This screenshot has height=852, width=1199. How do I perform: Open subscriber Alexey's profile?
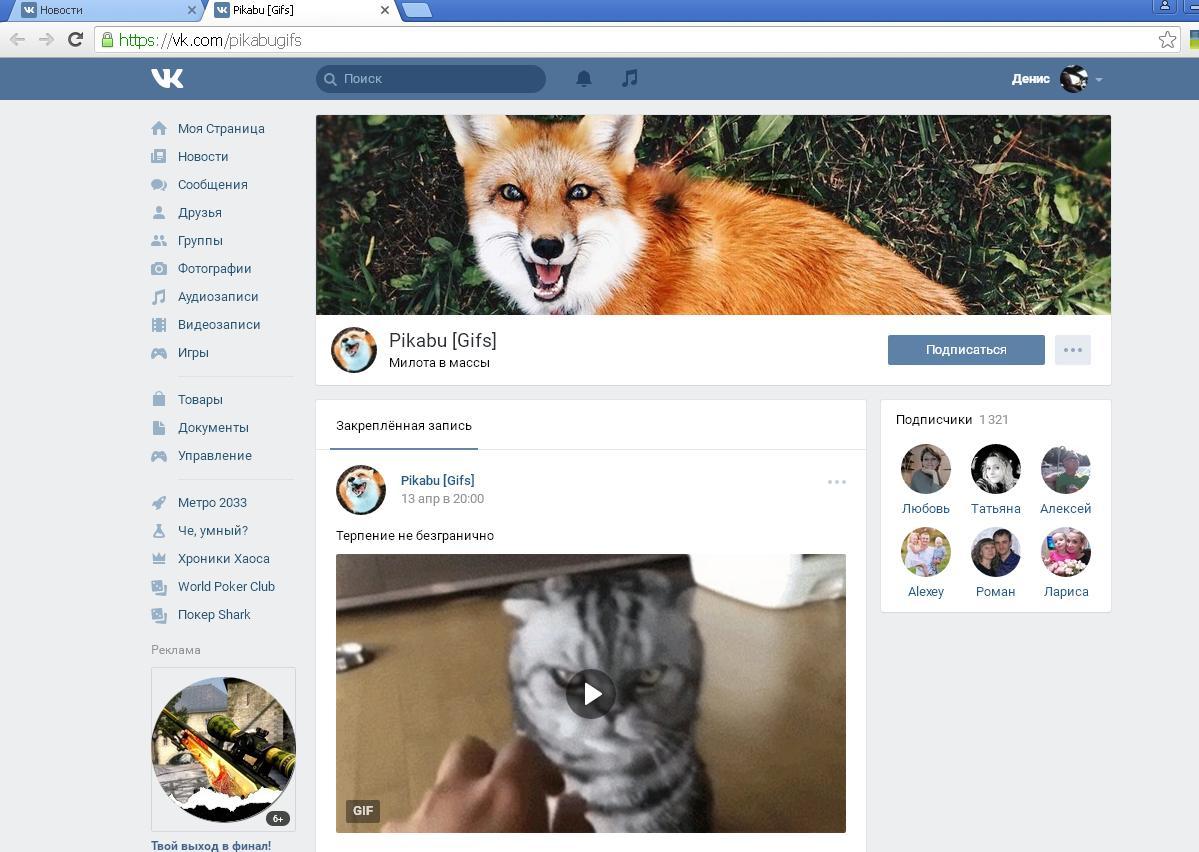click(x=925, y=551)
